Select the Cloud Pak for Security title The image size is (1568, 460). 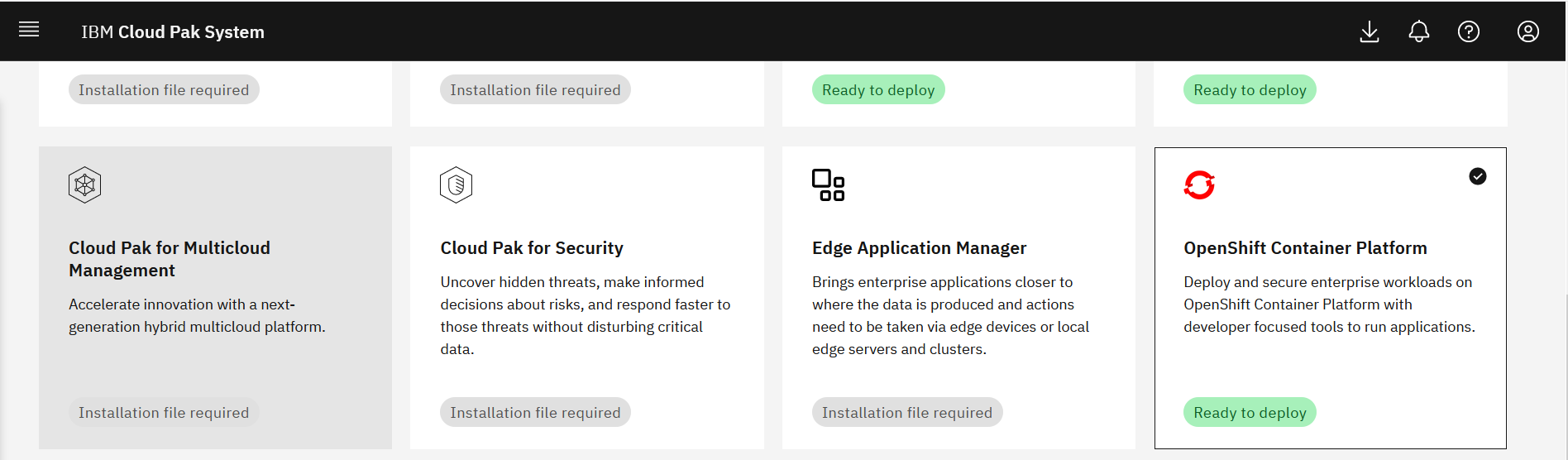click(x=532, y=248)
